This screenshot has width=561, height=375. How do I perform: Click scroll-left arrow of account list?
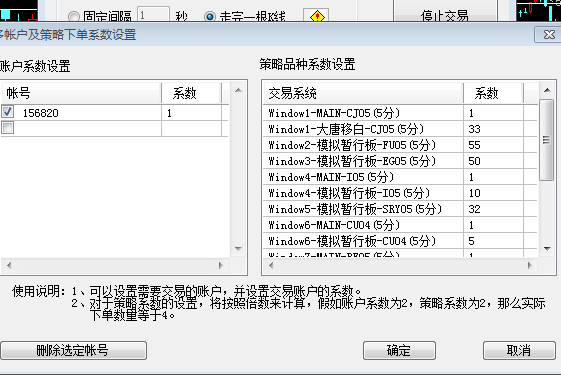point(9,266)
